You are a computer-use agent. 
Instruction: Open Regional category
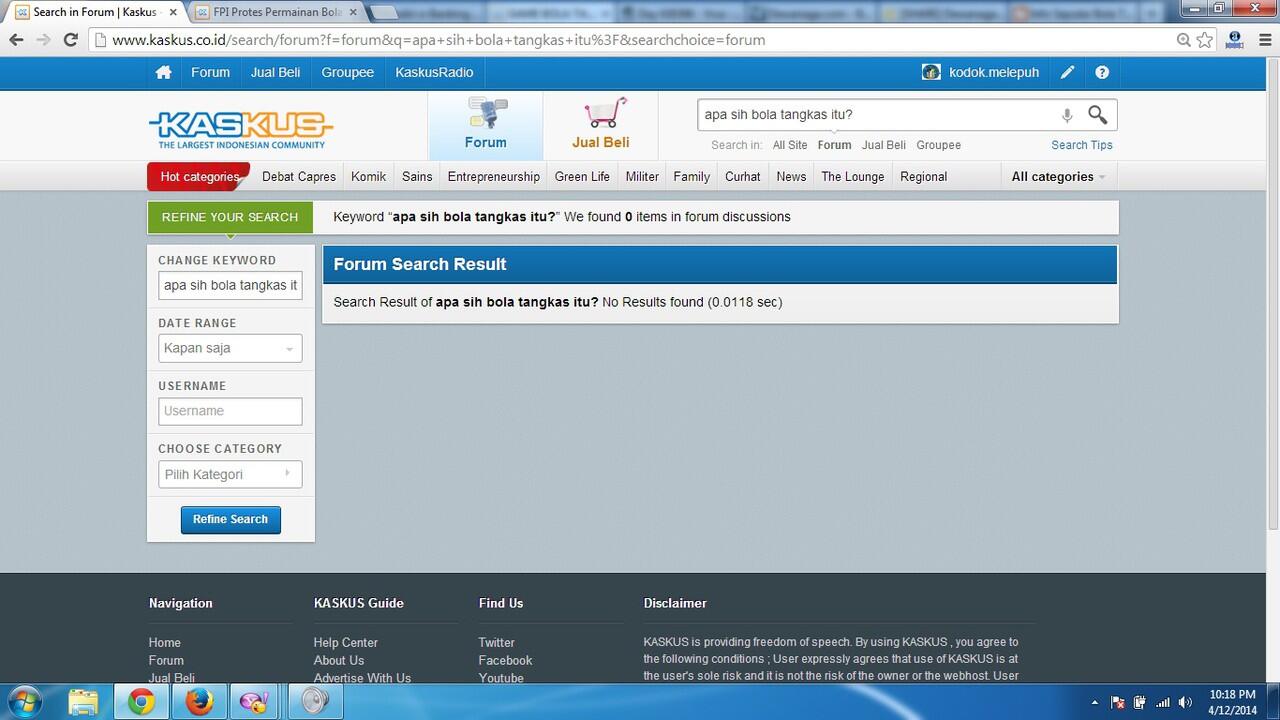coord(923,176)
